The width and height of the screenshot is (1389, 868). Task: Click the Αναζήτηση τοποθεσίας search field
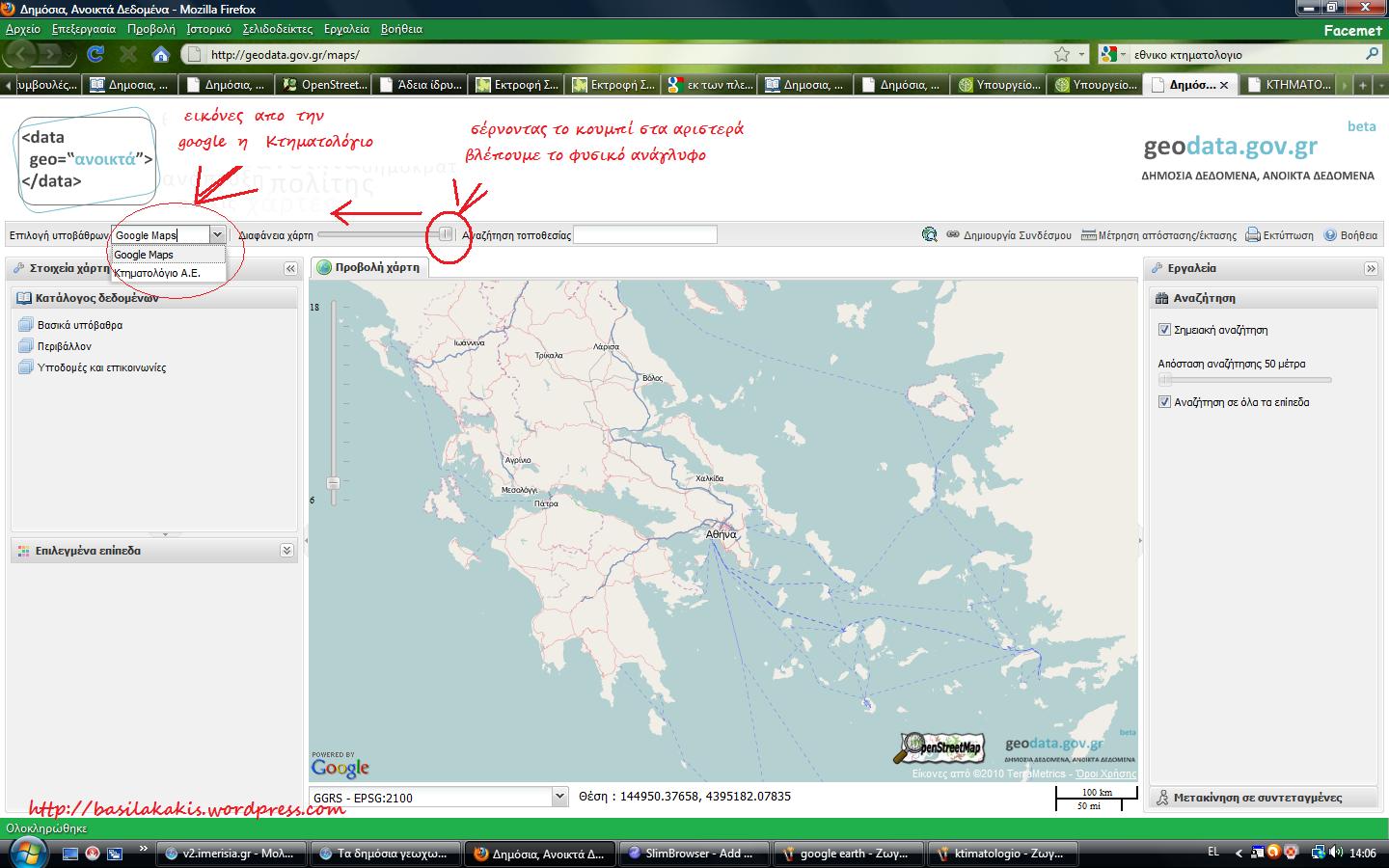point(644,234)
